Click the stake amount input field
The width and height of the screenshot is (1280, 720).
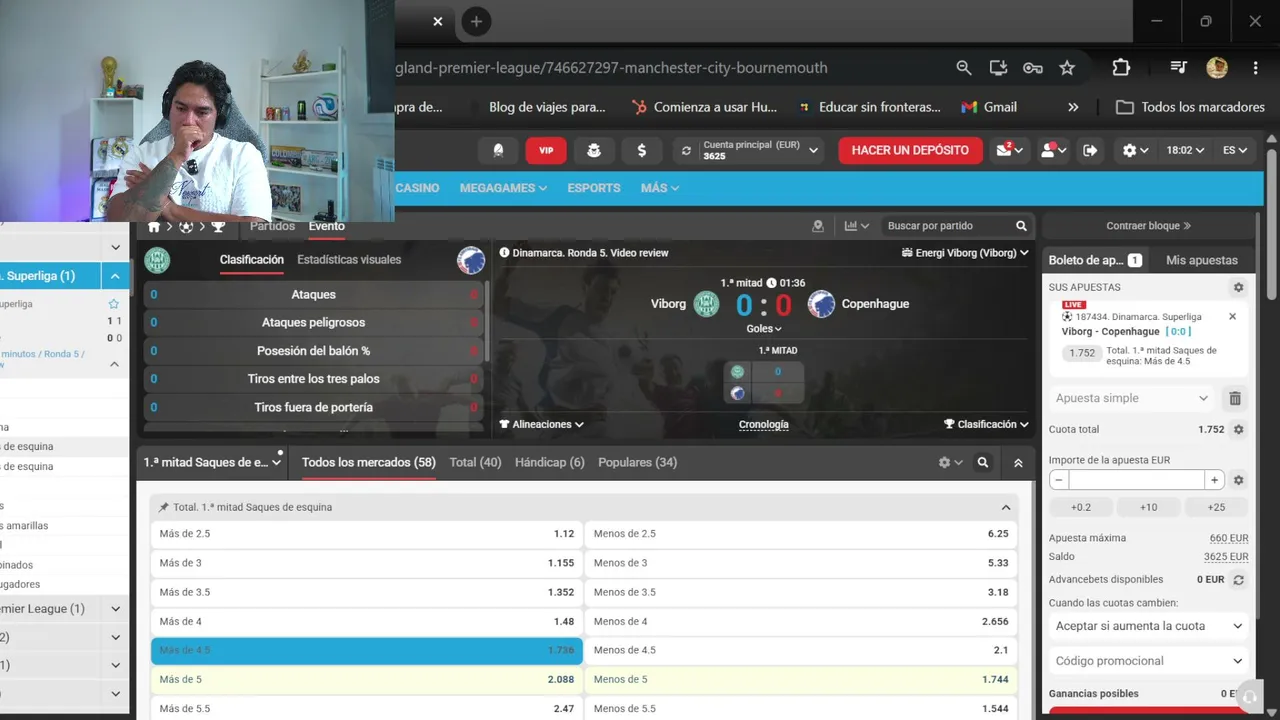click(x=1136, y=480)
